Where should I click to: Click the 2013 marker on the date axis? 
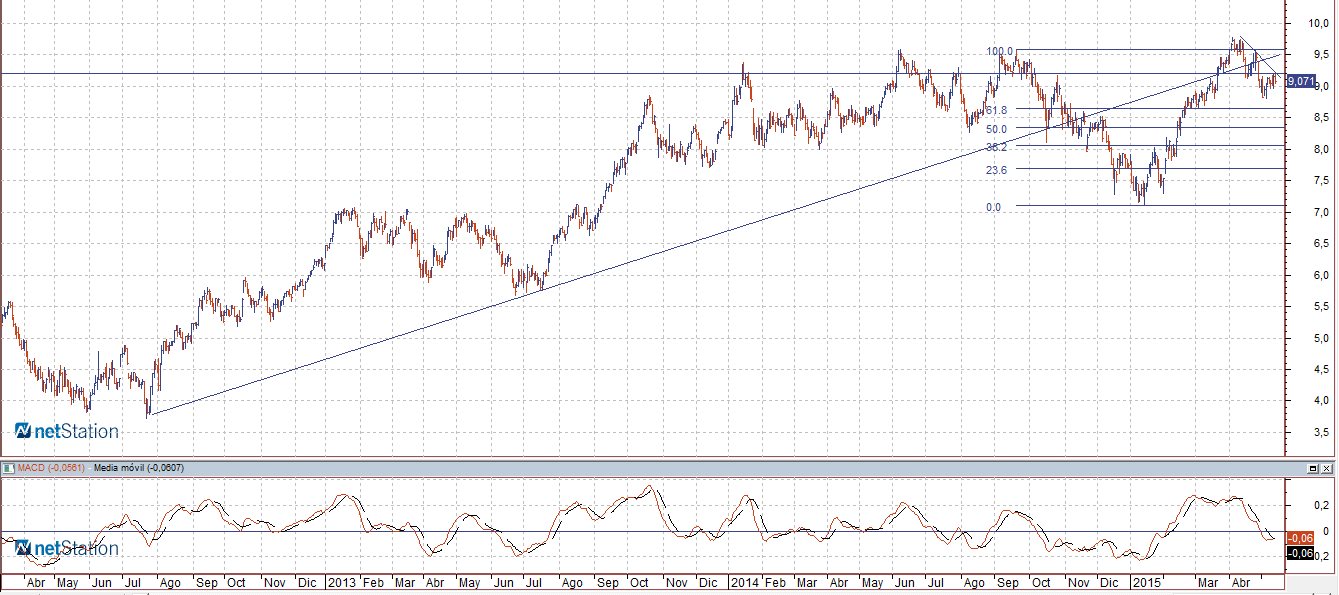pyautogui.click(x=342, y=582)
